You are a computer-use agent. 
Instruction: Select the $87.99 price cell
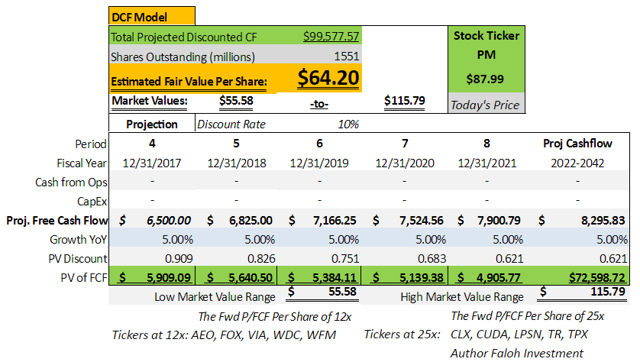tap(485, 78)
